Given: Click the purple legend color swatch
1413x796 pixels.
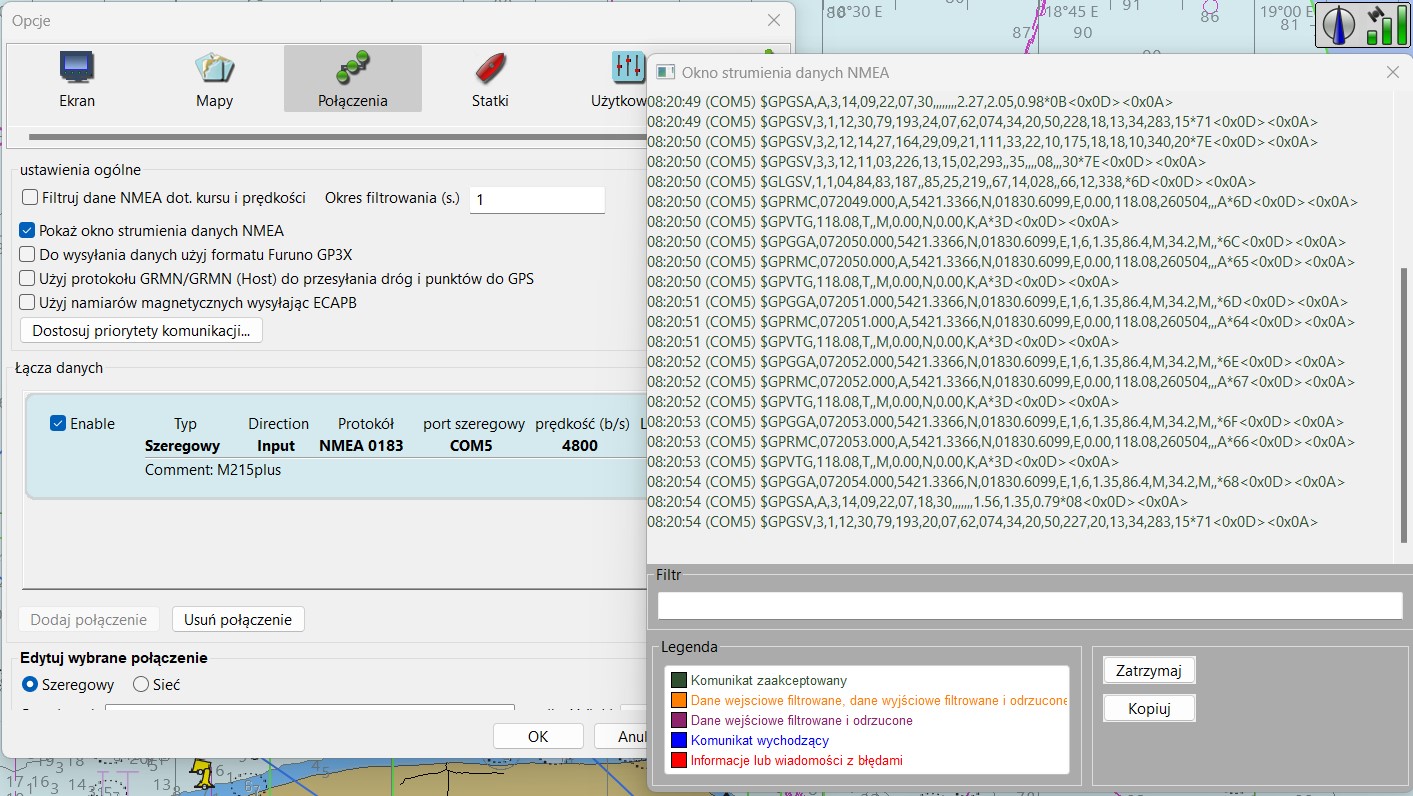Looking at the screenshot, I should [679, 721].
